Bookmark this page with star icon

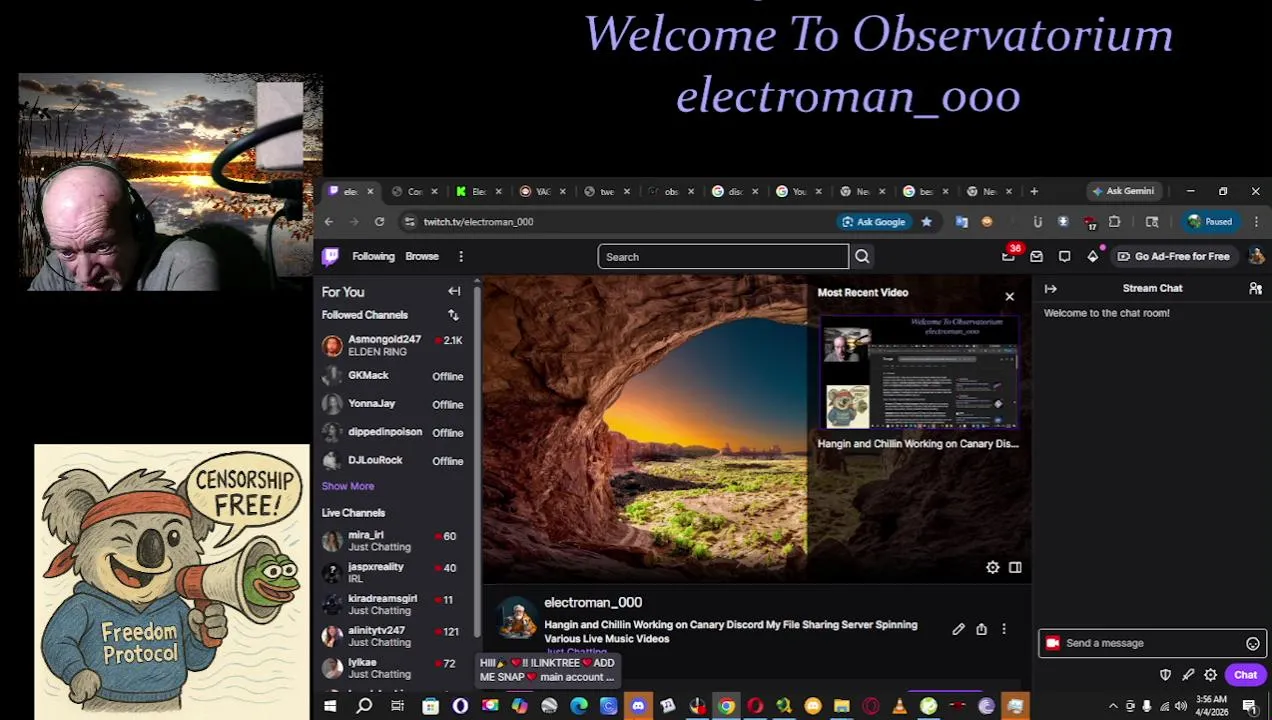926,222
